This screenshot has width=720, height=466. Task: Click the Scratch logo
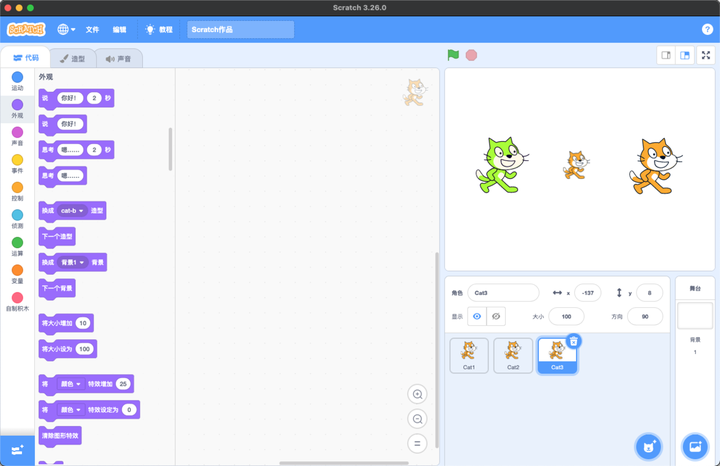(x=26, y=29)
